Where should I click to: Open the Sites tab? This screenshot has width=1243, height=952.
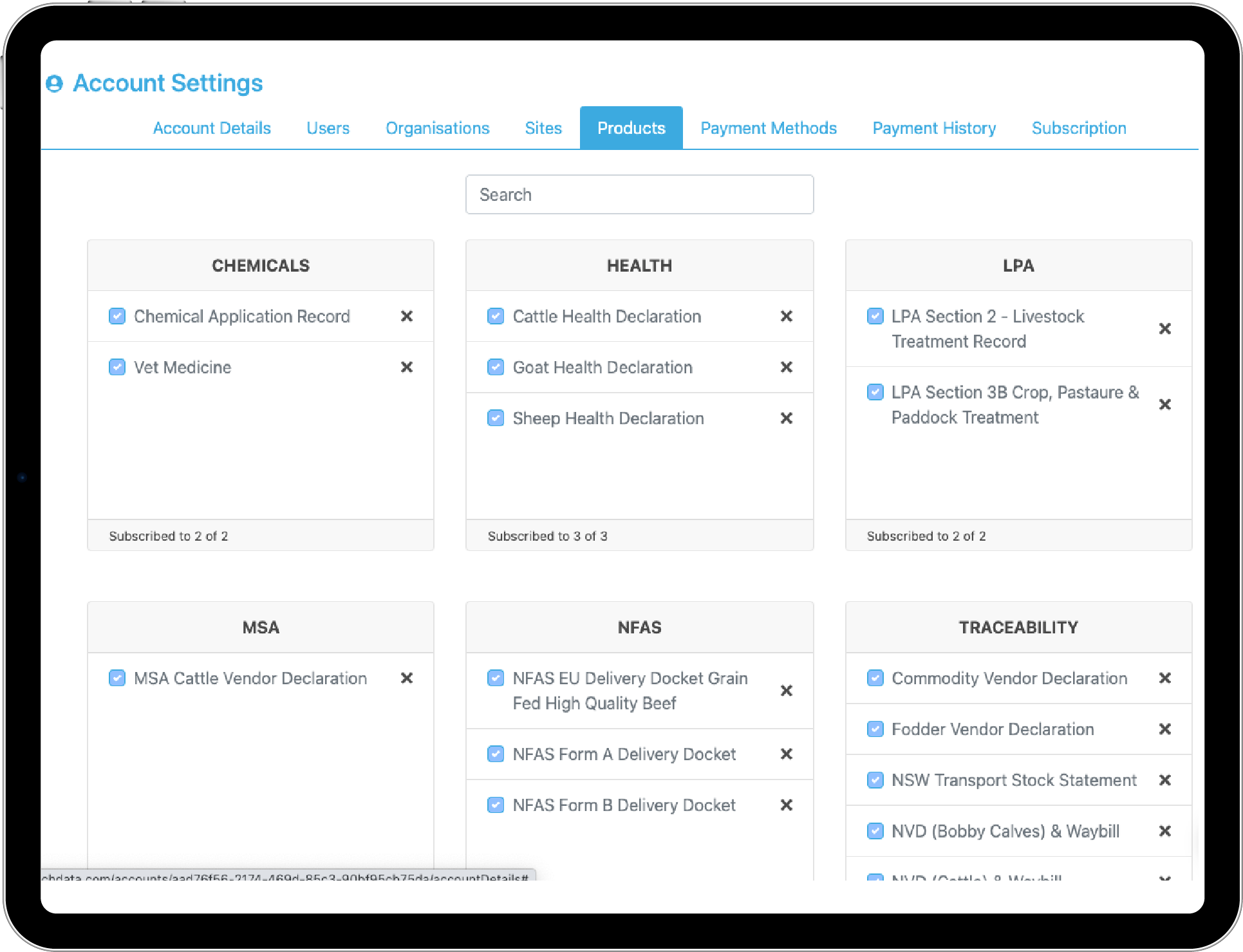(x=543, y=128)
